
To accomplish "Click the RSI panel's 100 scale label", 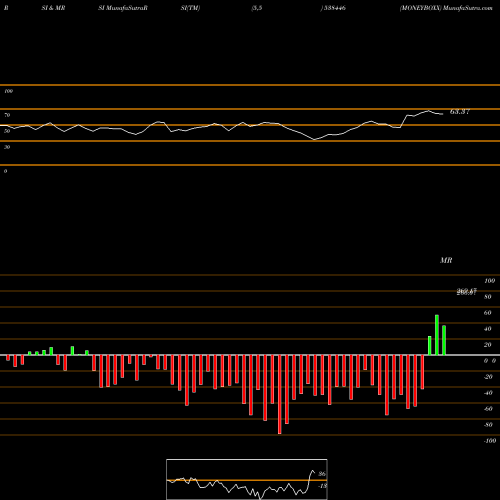I will pos(8,91).
